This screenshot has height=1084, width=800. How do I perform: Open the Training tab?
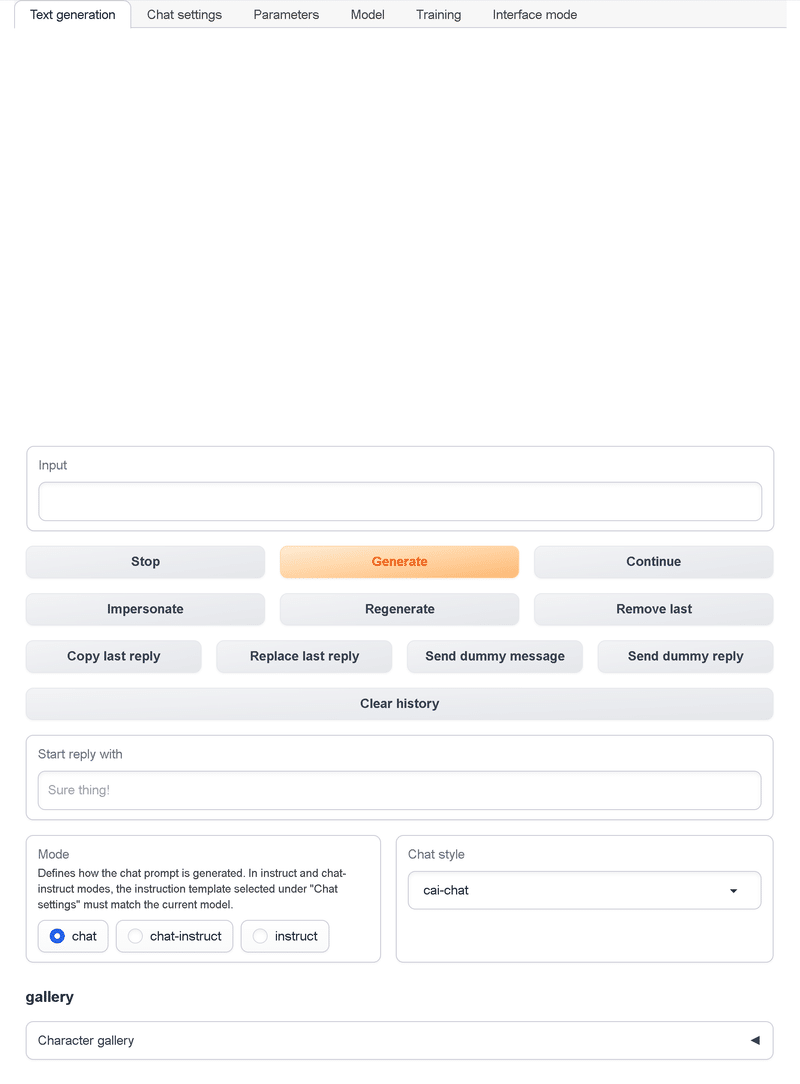pos(439,15)
